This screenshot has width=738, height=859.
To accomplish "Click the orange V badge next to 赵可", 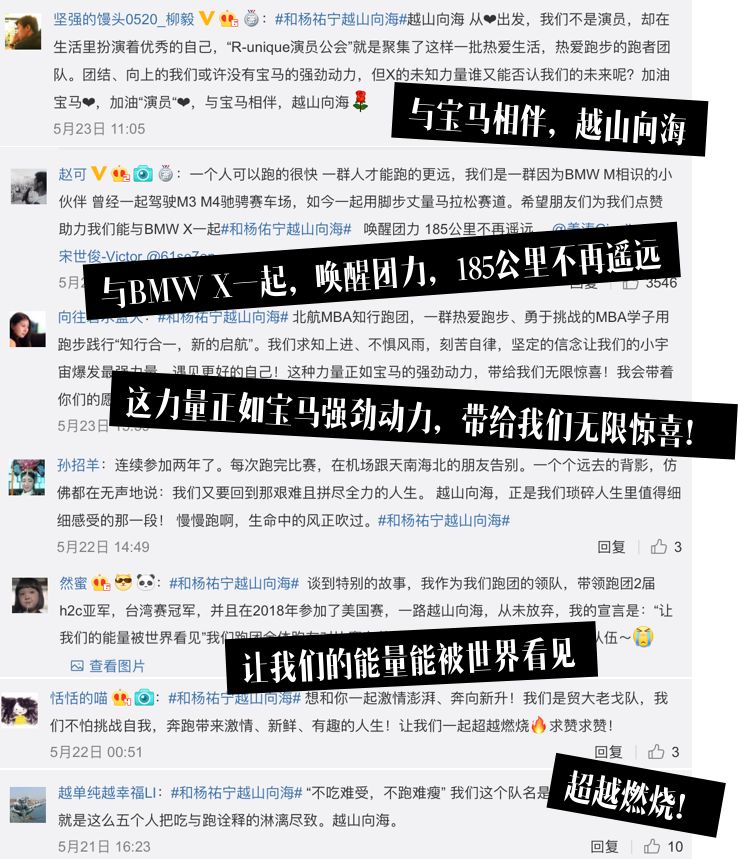I will [99, 174].
